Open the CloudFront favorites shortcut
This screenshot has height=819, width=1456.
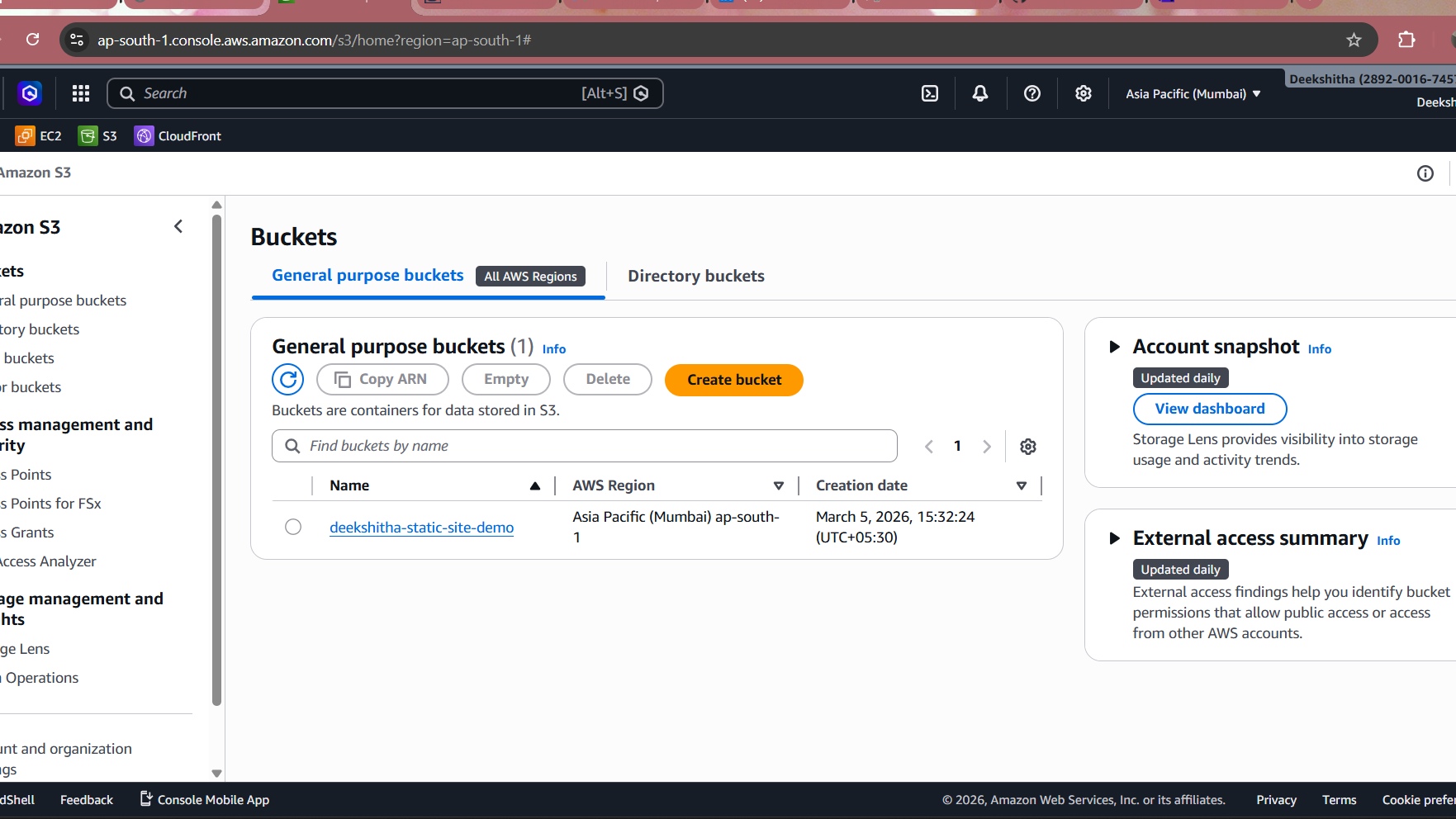(178, 136)
